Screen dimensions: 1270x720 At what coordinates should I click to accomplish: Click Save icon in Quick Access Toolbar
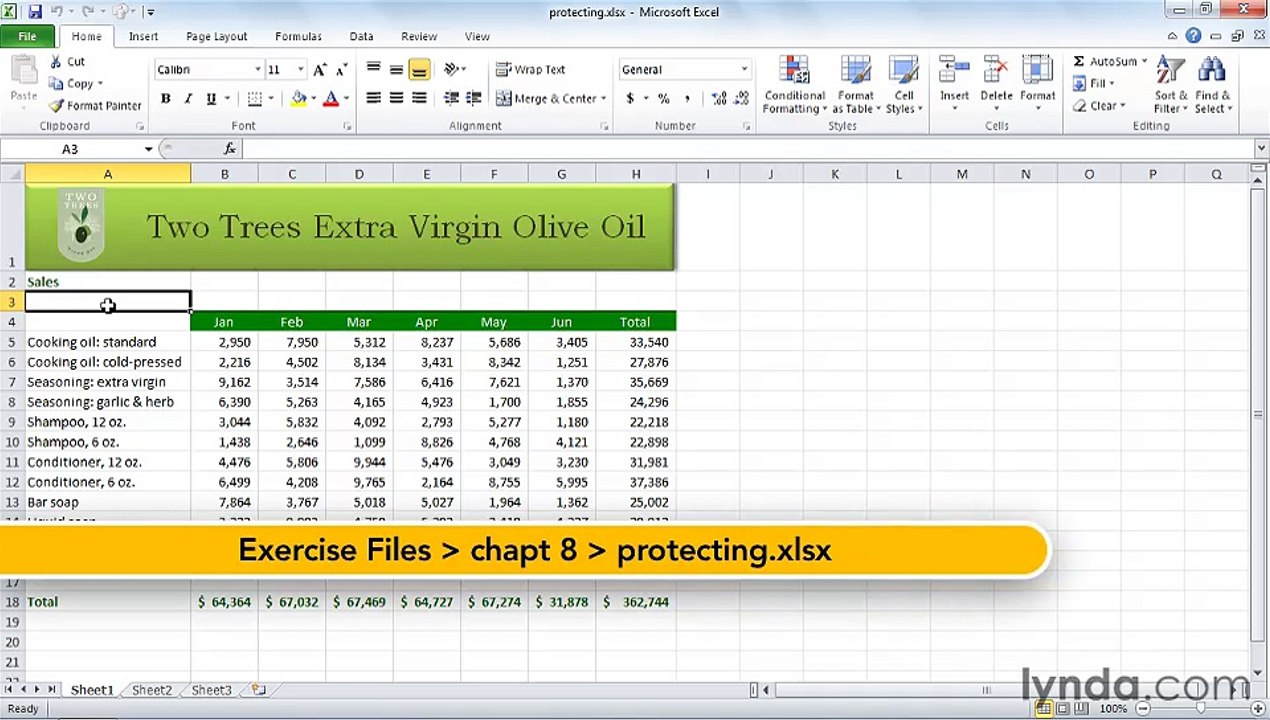coord(35,12)
